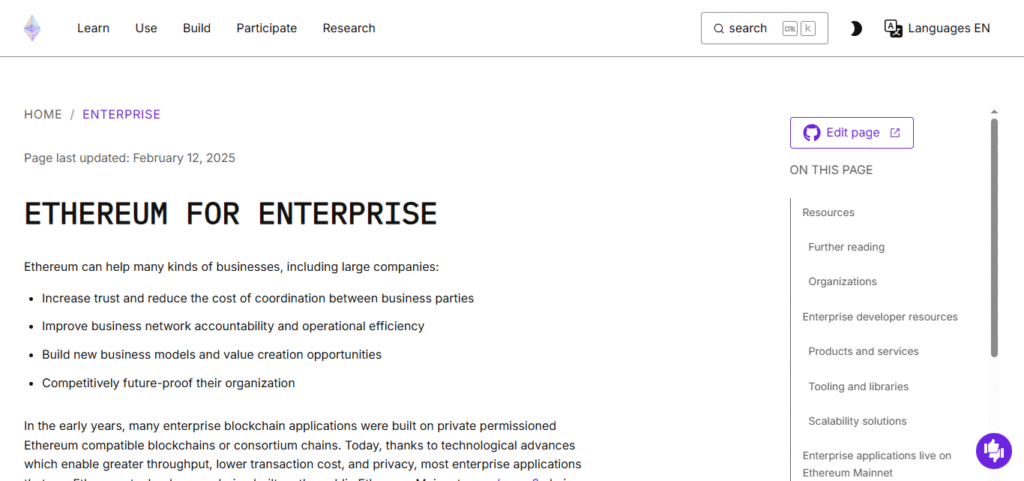Click the GitHub icon on Edit page
This screenshot has height=481, width=1024.
pos(812,133)
